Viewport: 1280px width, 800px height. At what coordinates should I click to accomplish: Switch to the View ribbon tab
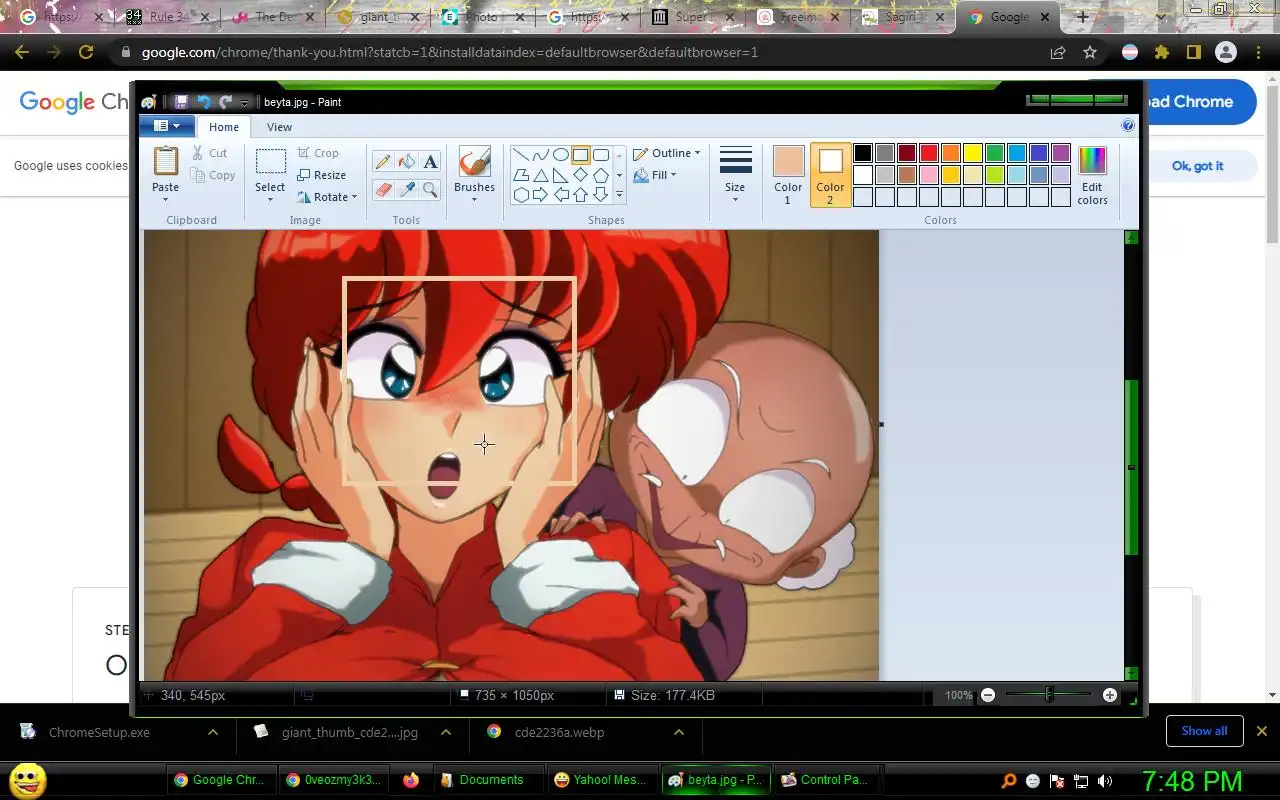point(279,127)
